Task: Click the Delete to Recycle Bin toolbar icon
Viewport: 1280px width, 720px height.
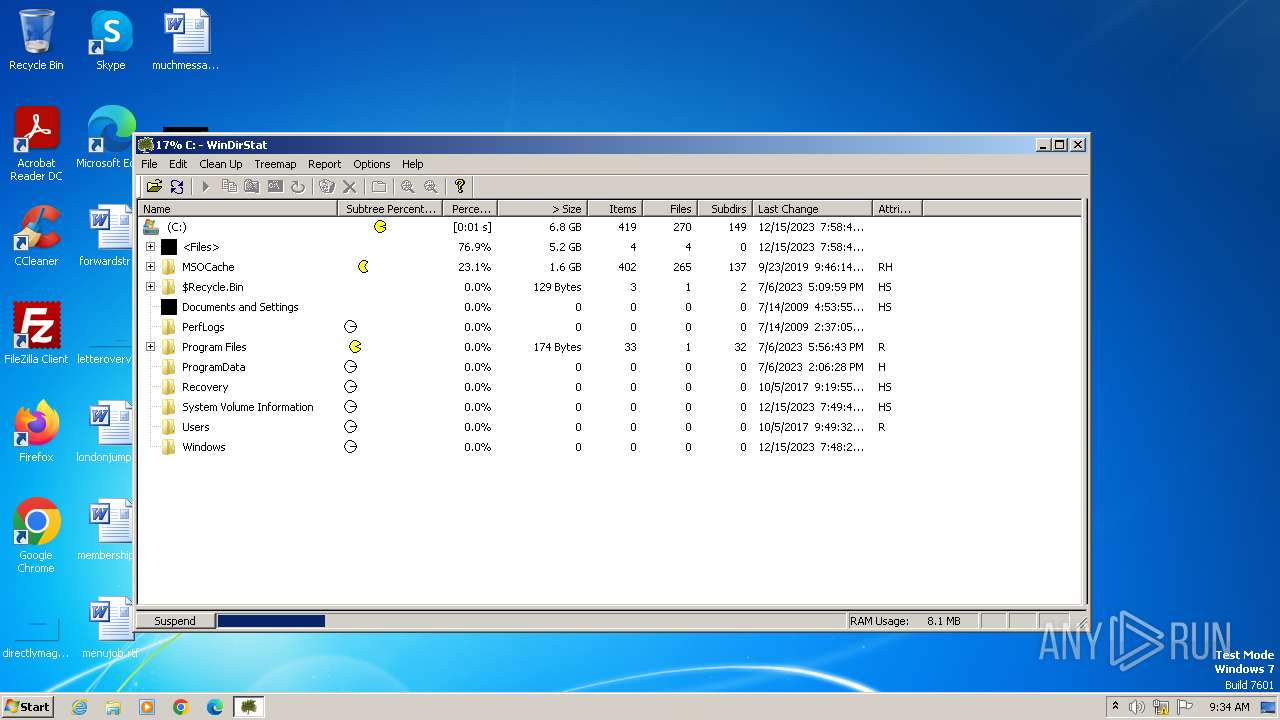Action: 326,186
